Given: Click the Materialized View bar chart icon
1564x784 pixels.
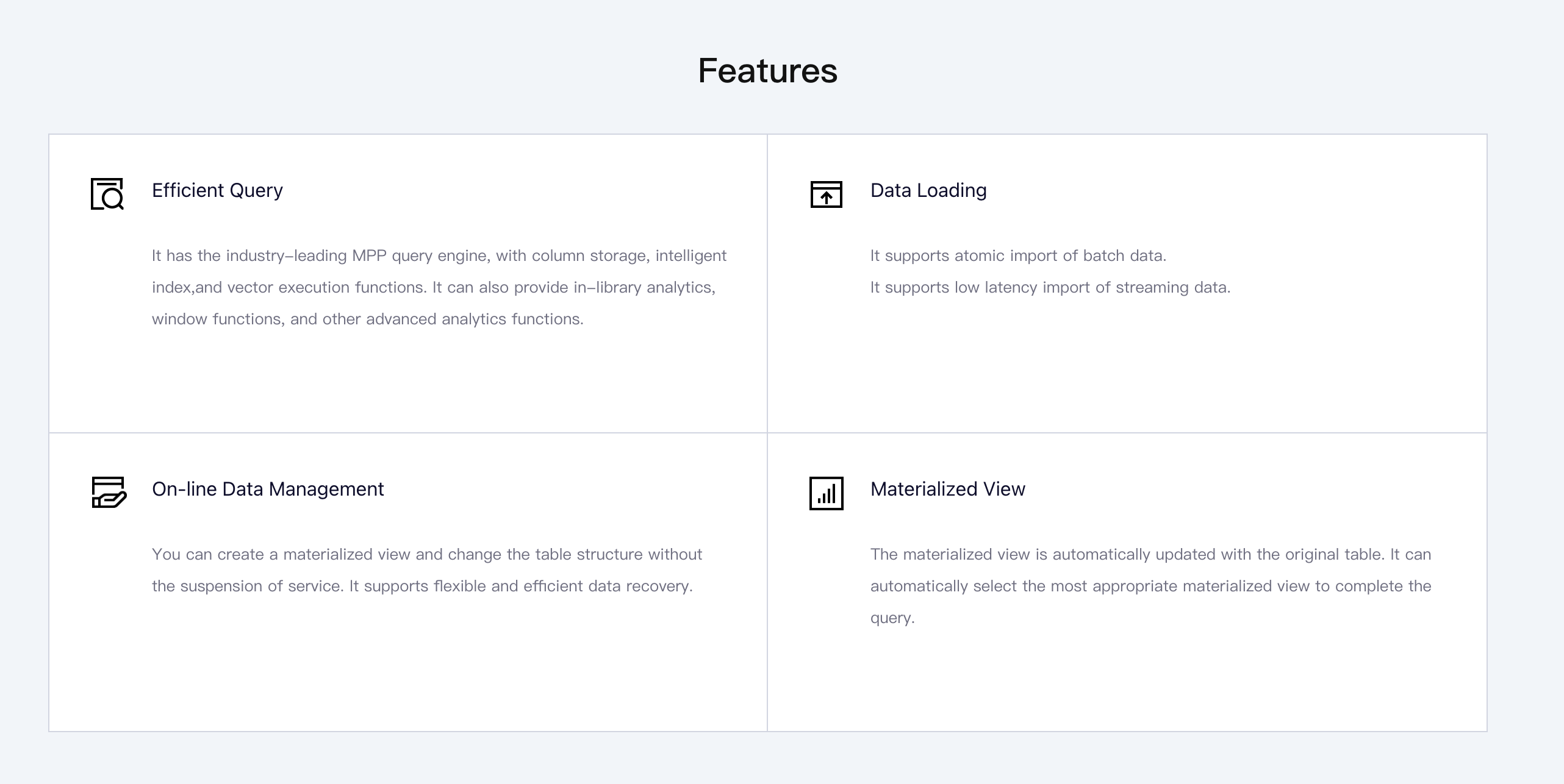Looking at the screenshot, I should [x=826, y=493].
